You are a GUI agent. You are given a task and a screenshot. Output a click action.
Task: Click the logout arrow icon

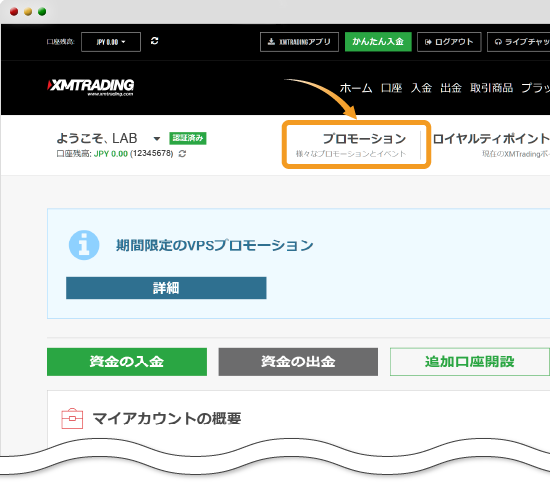click(428, 42)
